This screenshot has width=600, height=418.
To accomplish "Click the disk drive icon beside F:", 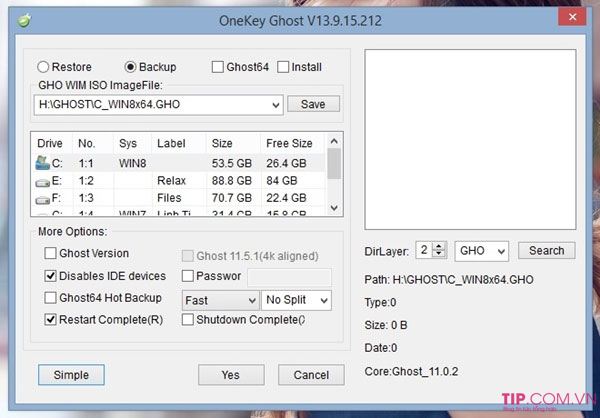I will point(42,200).
